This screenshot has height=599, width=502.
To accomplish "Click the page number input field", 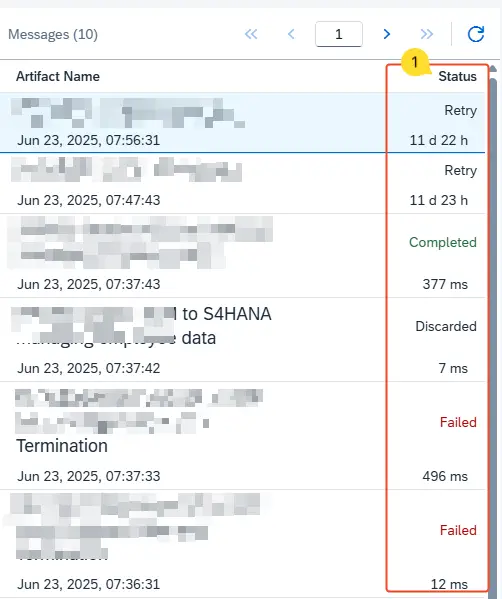I will pos(339,34).
